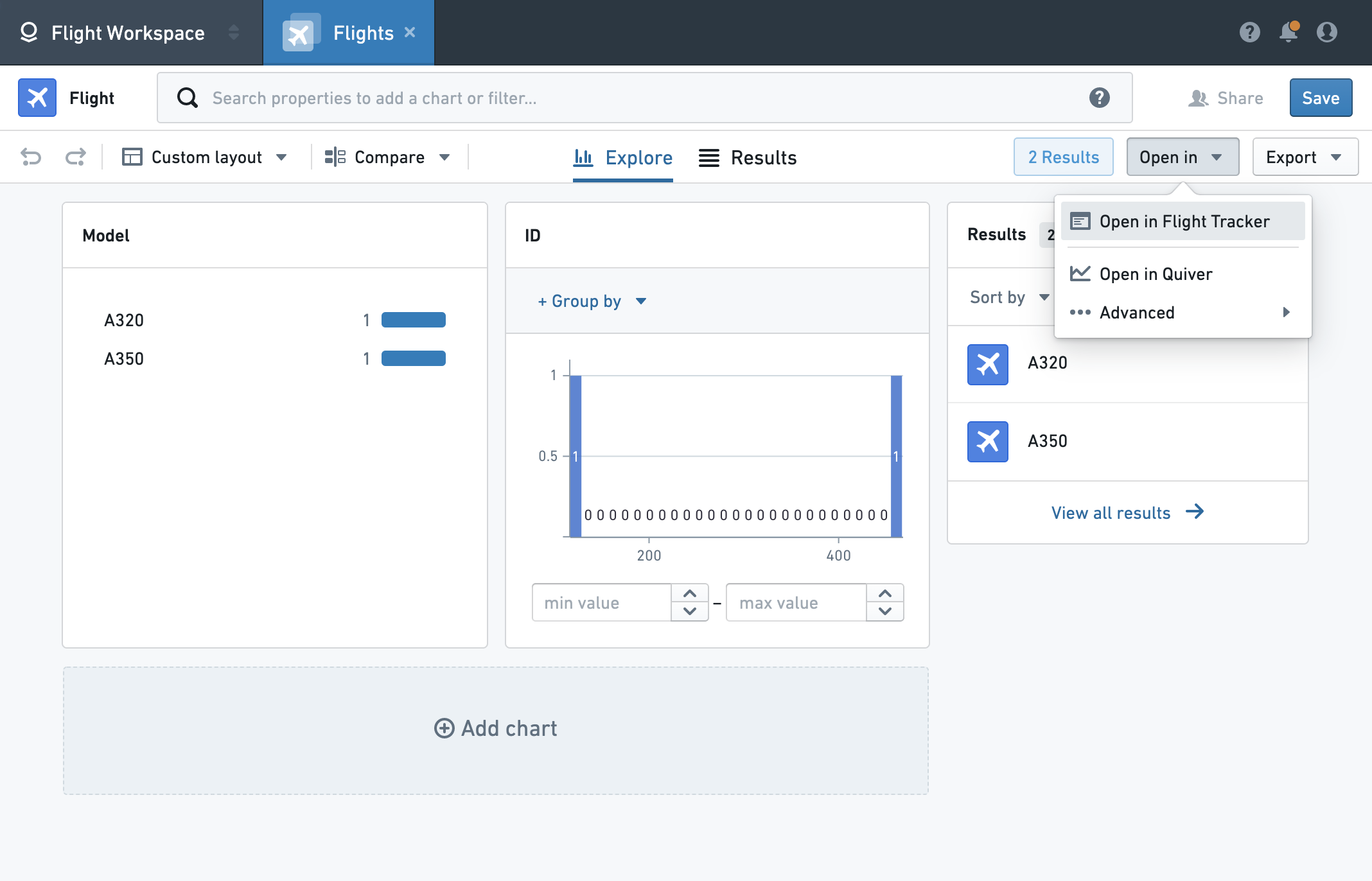This screenshot has height=881, width=1372.
Task: Click the undo arrow icon
Action: pyautogui.click(x=31, y=157)
